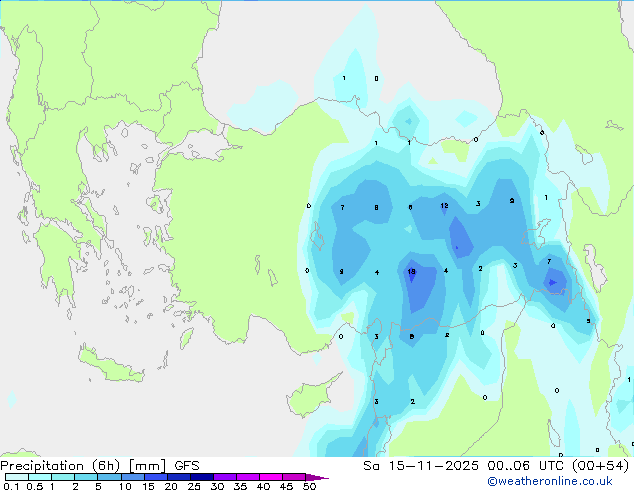
Task: Click the '20' legend scale label
Action: (x=171, y=486)
